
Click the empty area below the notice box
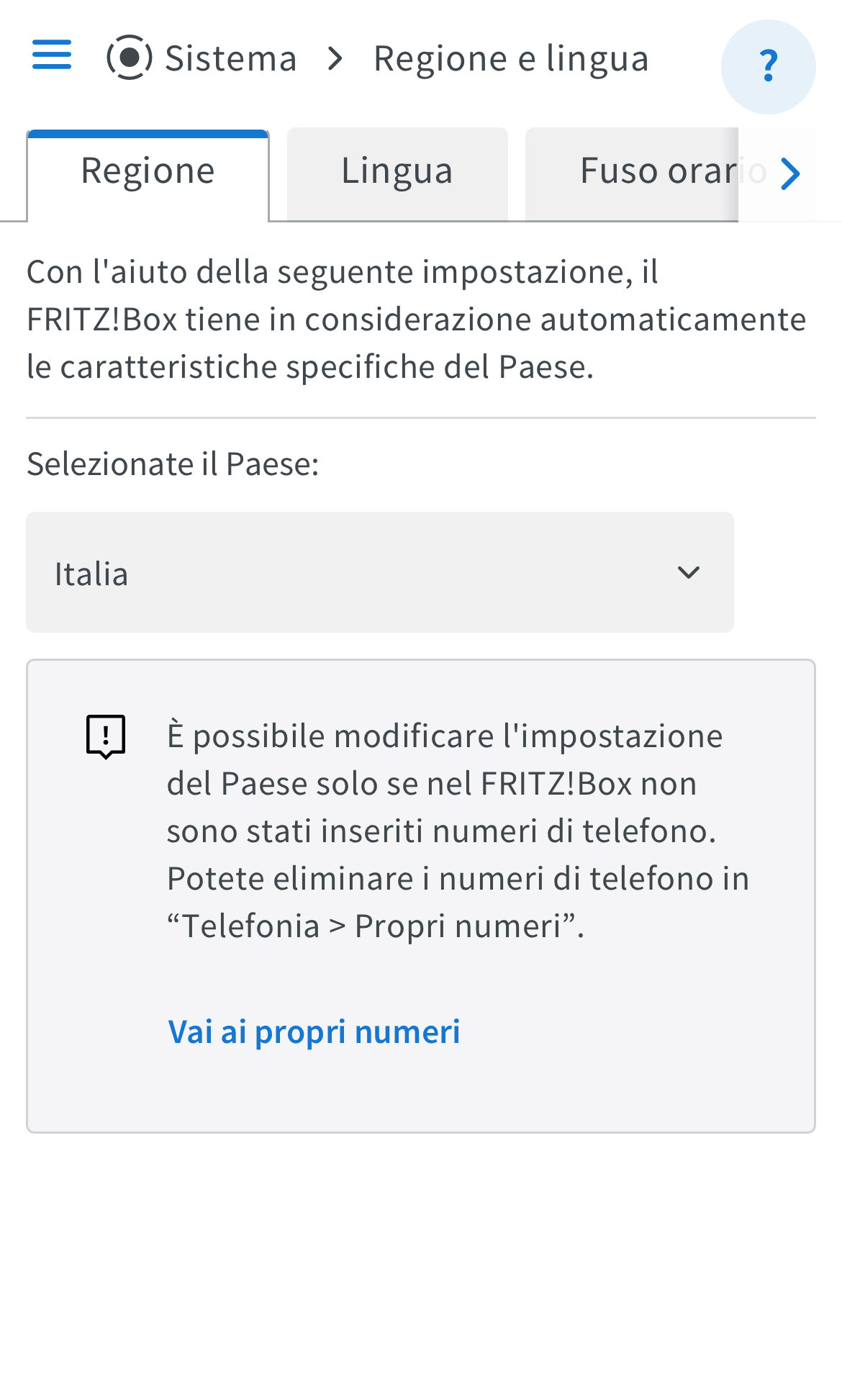pos(421,1267)
